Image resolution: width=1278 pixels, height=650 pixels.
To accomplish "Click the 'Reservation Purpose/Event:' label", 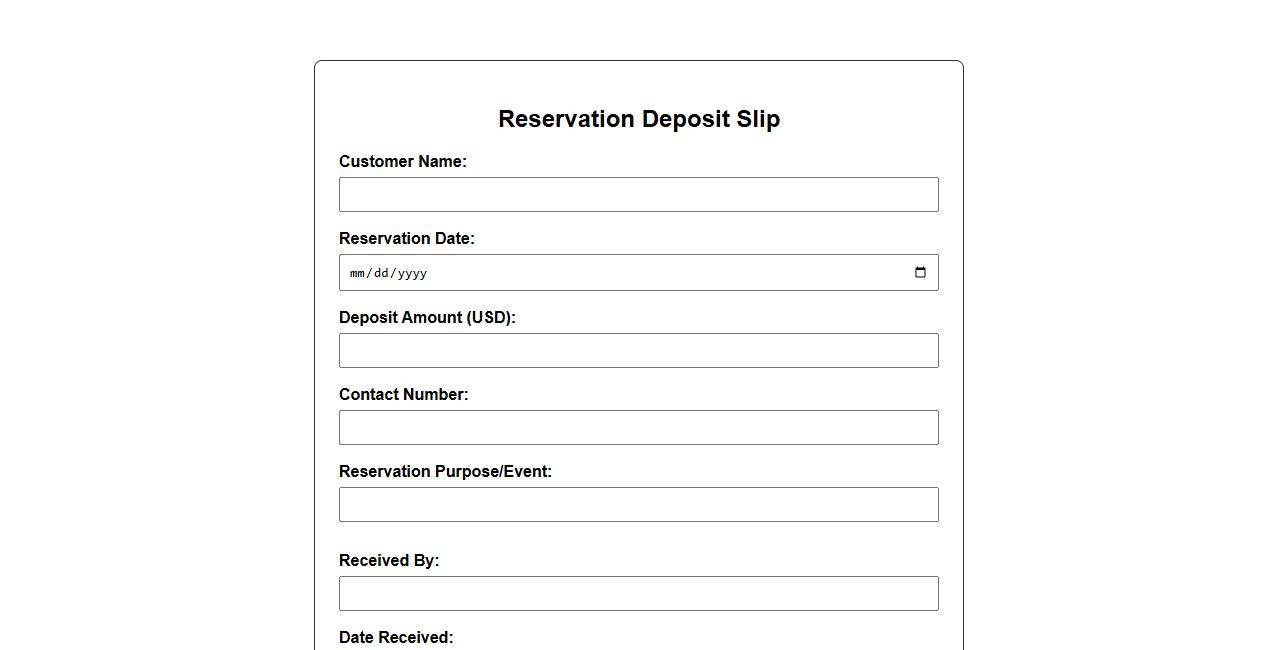I will [x=445, y=472].
